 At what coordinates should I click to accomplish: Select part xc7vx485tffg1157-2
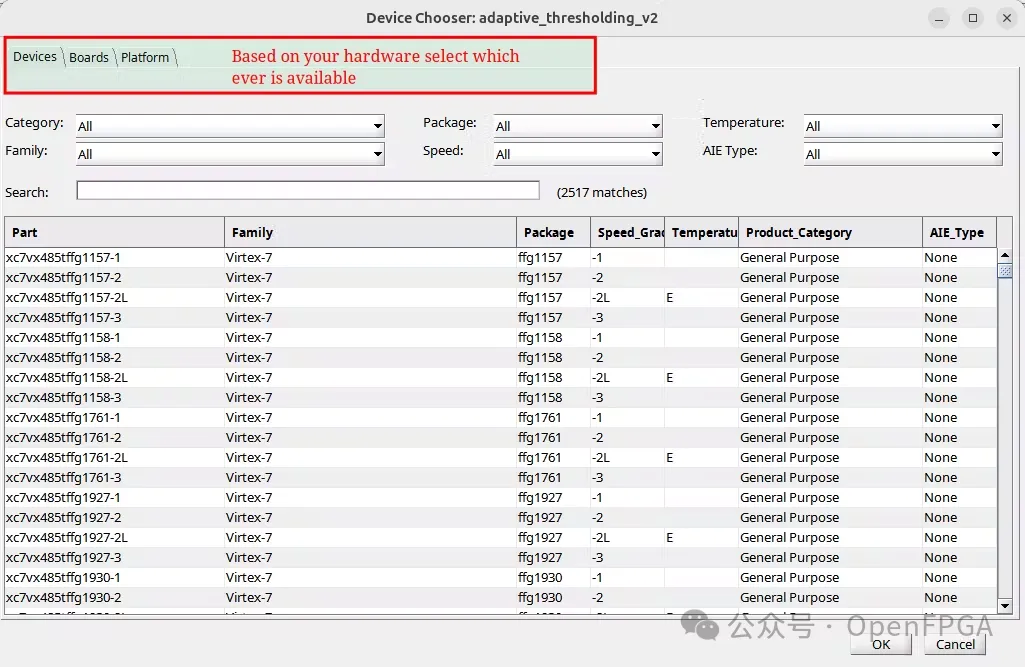tap(501, 277)
